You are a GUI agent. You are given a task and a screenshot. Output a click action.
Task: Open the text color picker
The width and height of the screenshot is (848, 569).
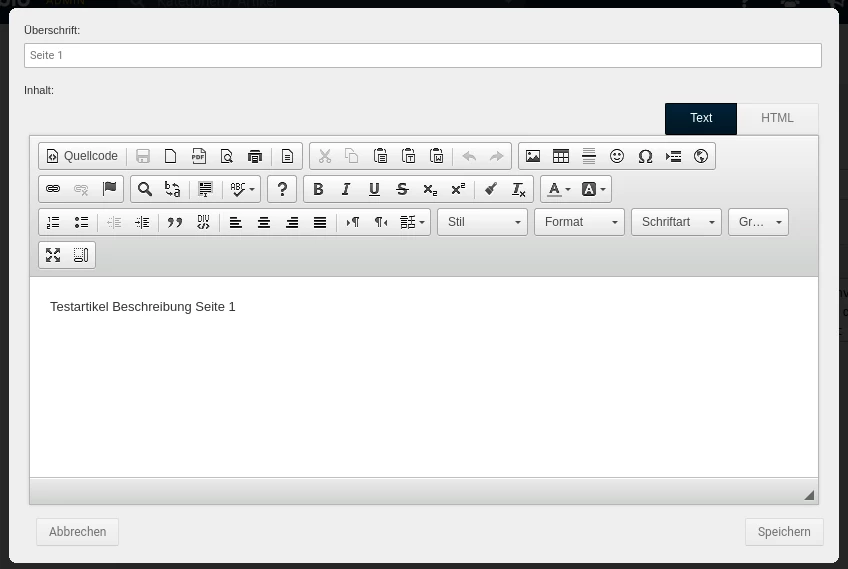[559, 189]
